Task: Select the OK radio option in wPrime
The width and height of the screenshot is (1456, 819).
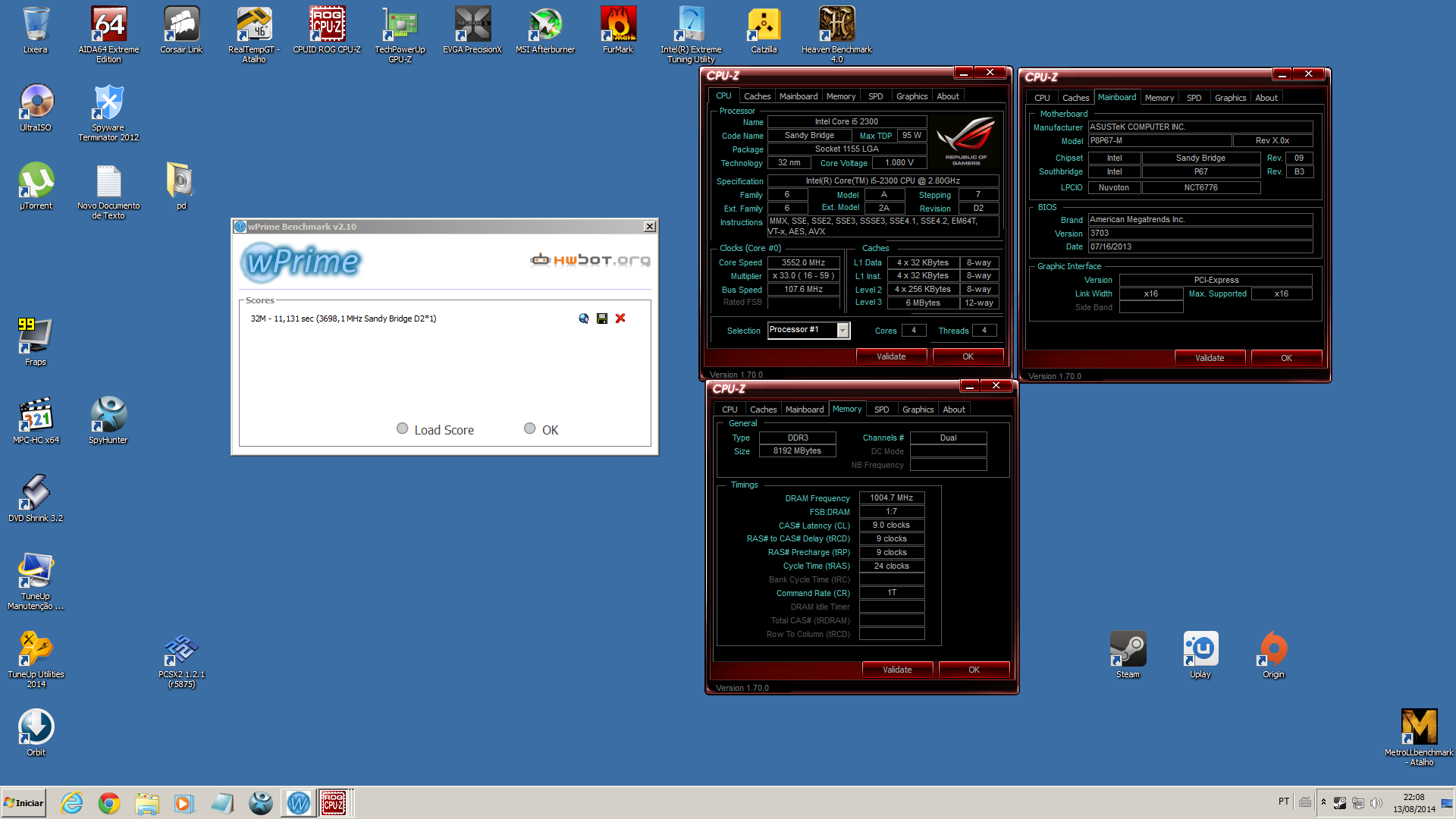Action: tap(530, 428)
